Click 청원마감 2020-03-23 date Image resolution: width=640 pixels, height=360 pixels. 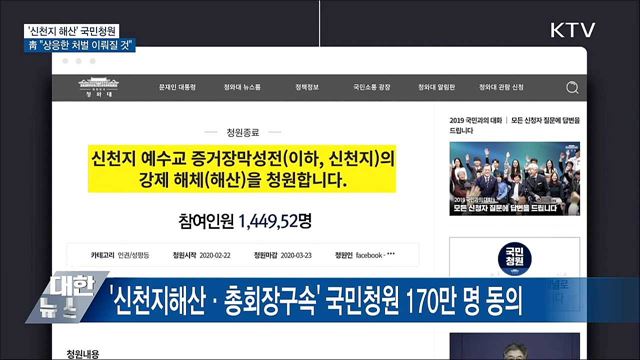[x=282, y=255]
